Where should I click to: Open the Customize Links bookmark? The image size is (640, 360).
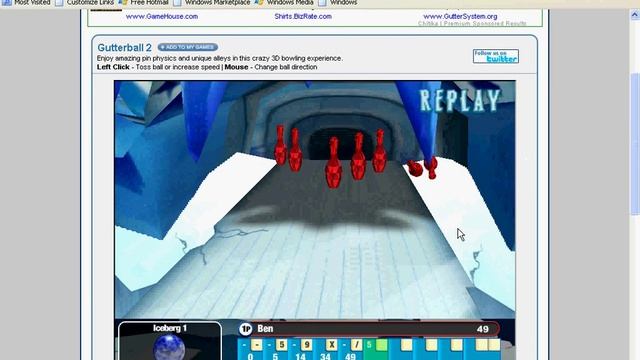pyautogui.click(x=85, y=2)
